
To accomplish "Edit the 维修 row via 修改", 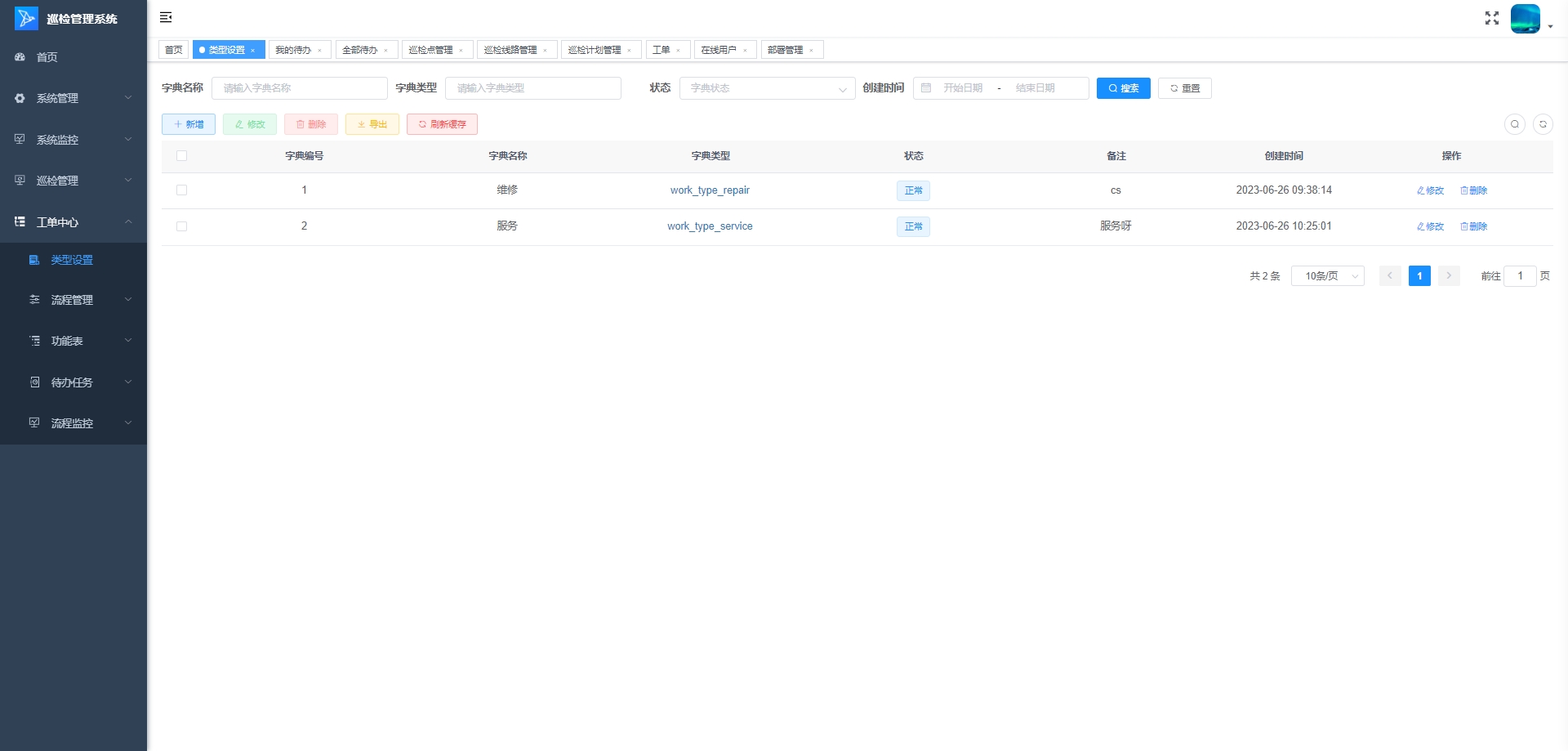I will (1431, 190).
